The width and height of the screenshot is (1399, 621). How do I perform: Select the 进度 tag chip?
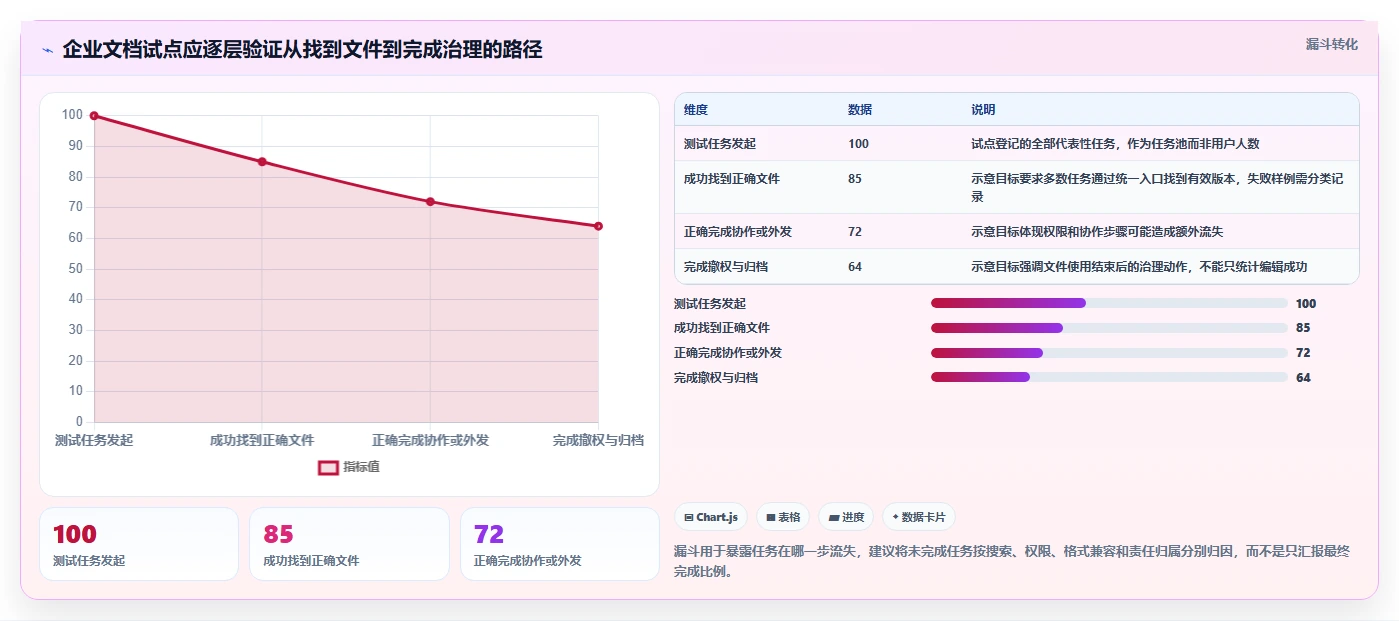click(x=846, y=517)
